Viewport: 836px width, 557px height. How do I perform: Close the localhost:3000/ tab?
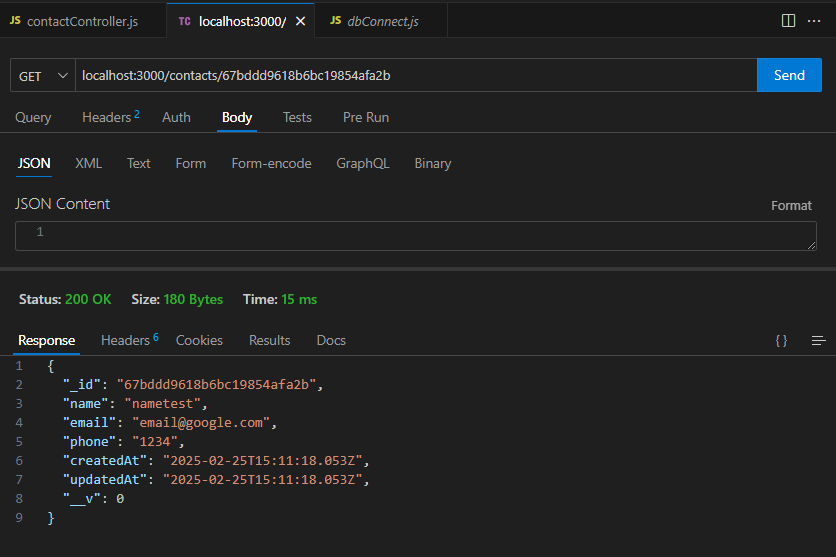tap(301, 21)
